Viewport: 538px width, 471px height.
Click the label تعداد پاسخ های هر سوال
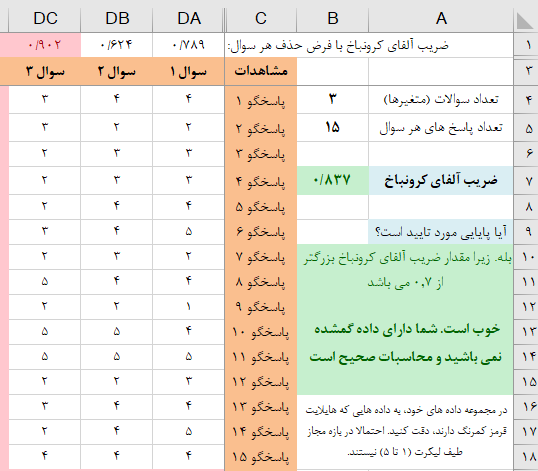pyautogui.click(x=441, y=128)
